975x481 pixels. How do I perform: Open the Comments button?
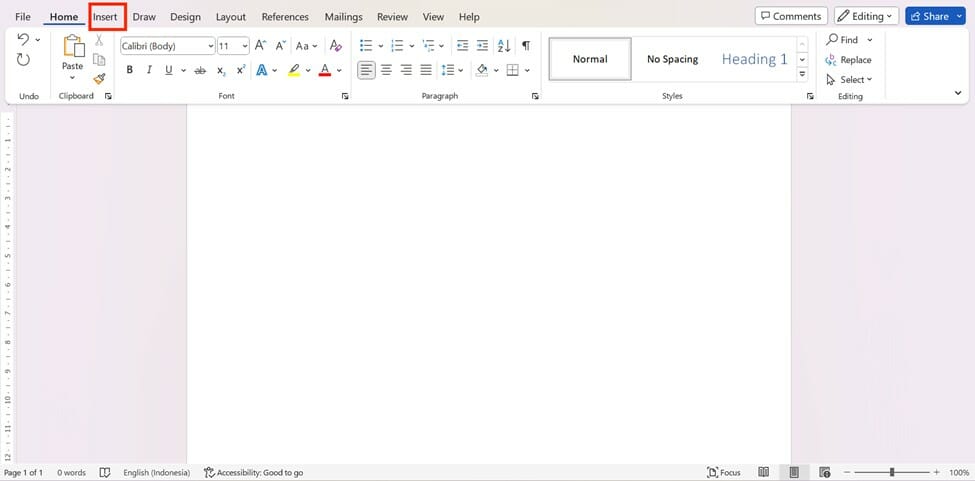(x=792, y=17)
